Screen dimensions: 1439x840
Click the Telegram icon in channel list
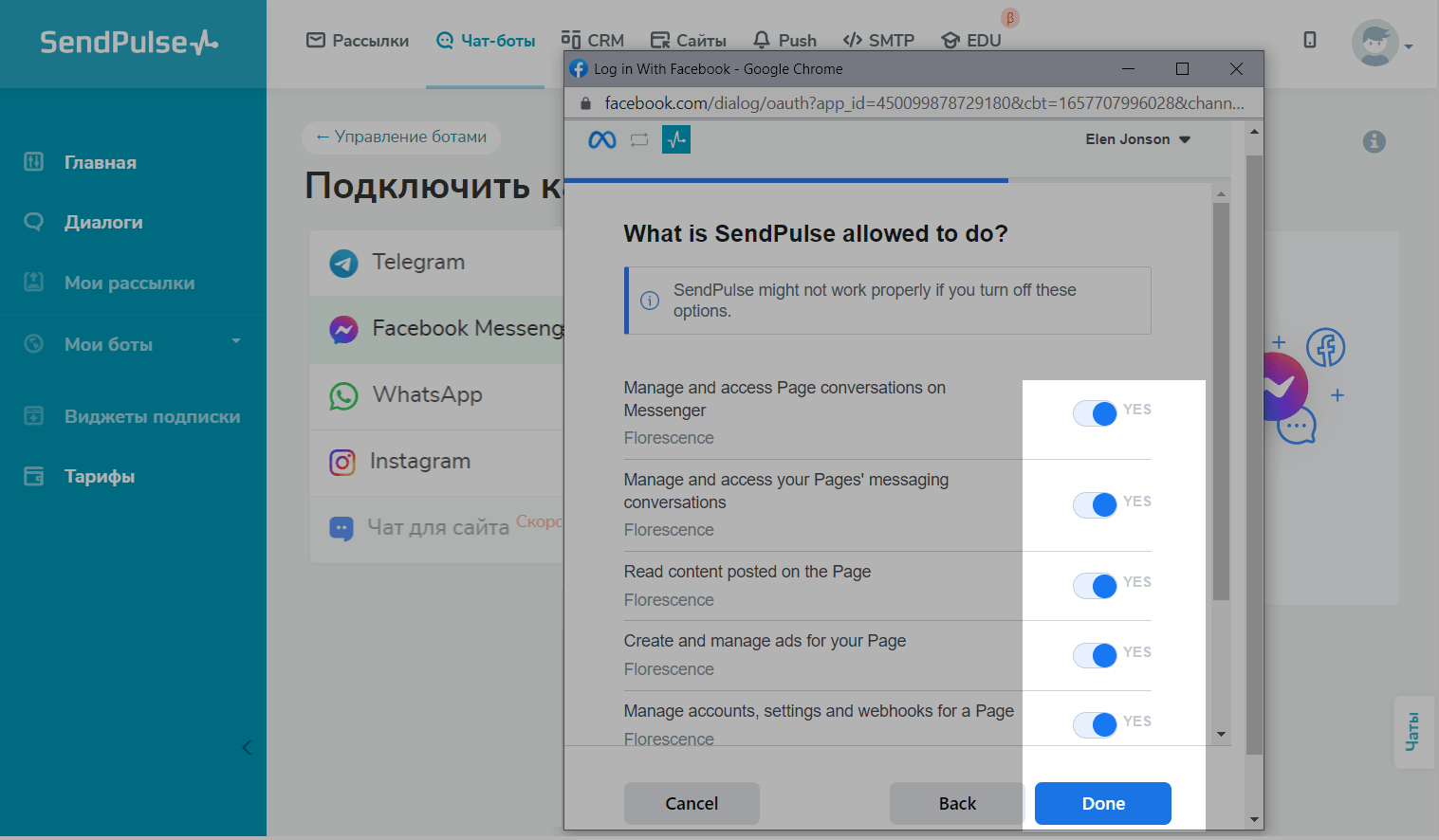point(343,263)
